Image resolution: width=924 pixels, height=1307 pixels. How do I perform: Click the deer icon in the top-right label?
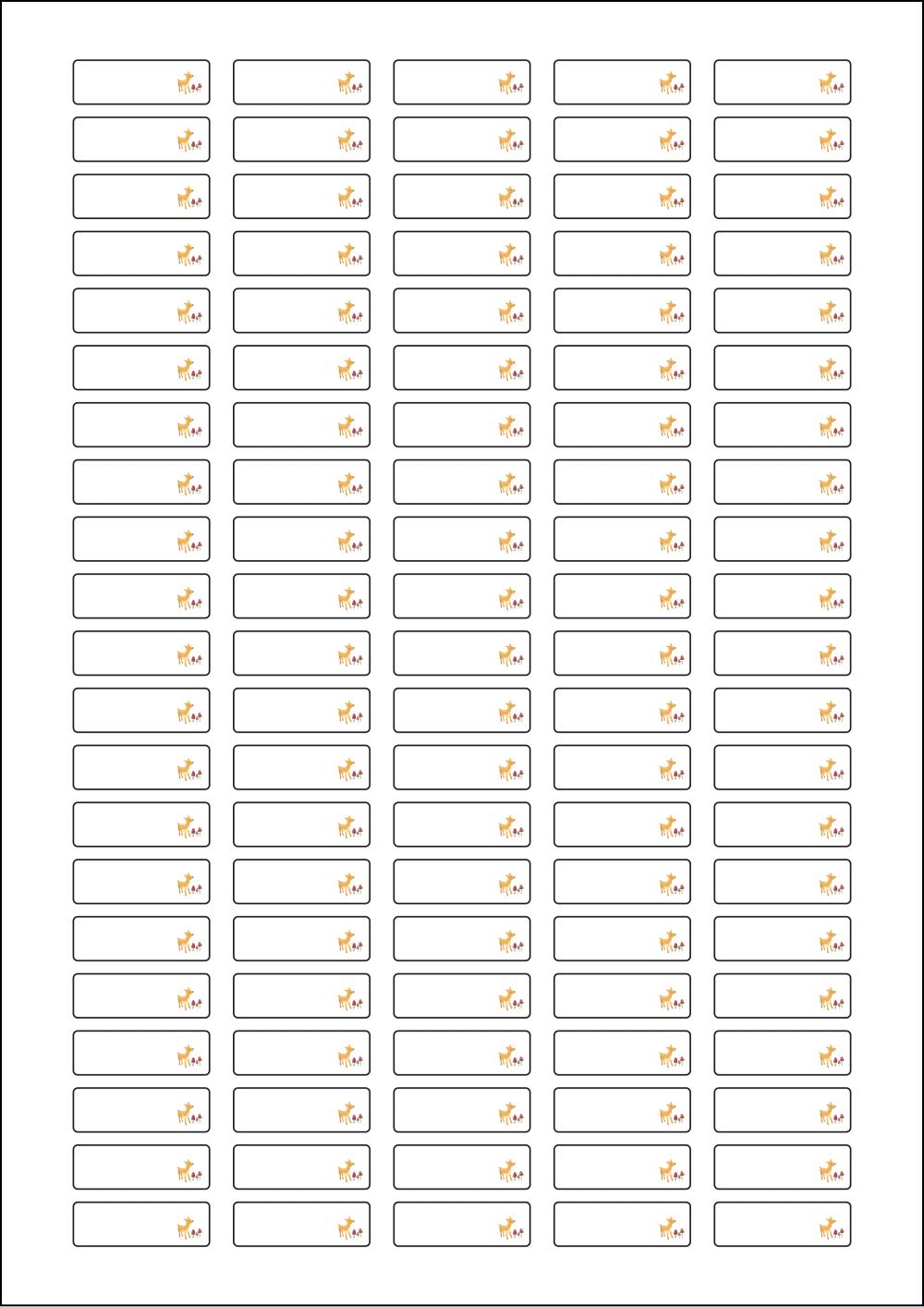click(x=826, y=84)
